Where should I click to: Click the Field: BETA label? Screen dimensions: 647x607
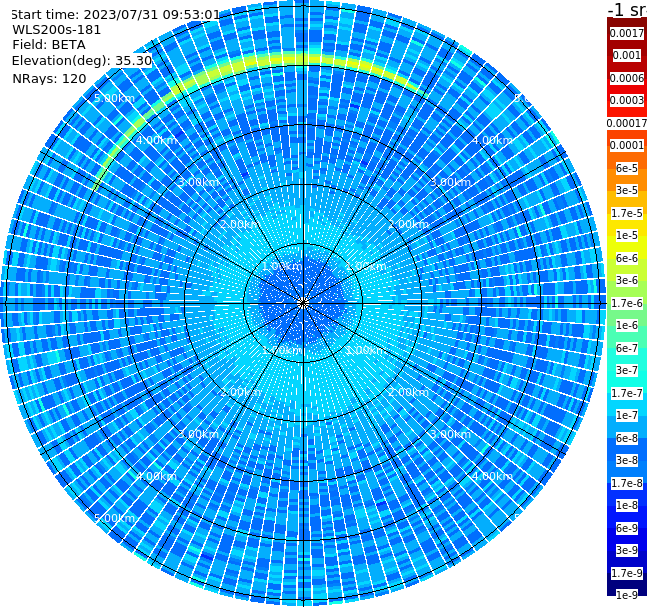(49, 45)
